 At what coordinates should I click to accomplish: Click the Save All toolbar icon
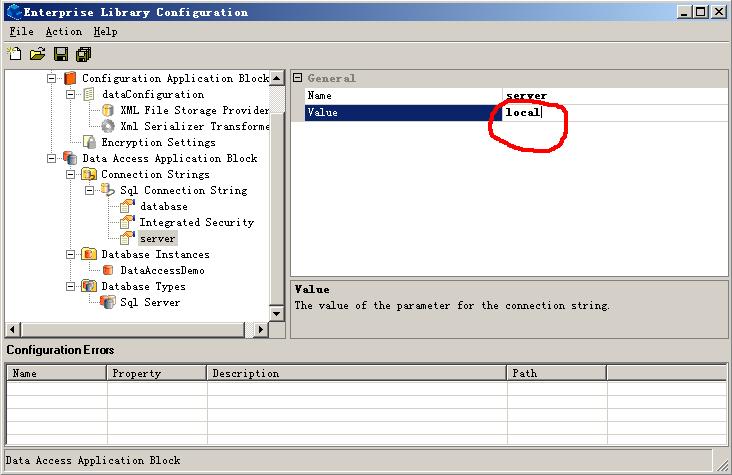click(x=84, y=54)
